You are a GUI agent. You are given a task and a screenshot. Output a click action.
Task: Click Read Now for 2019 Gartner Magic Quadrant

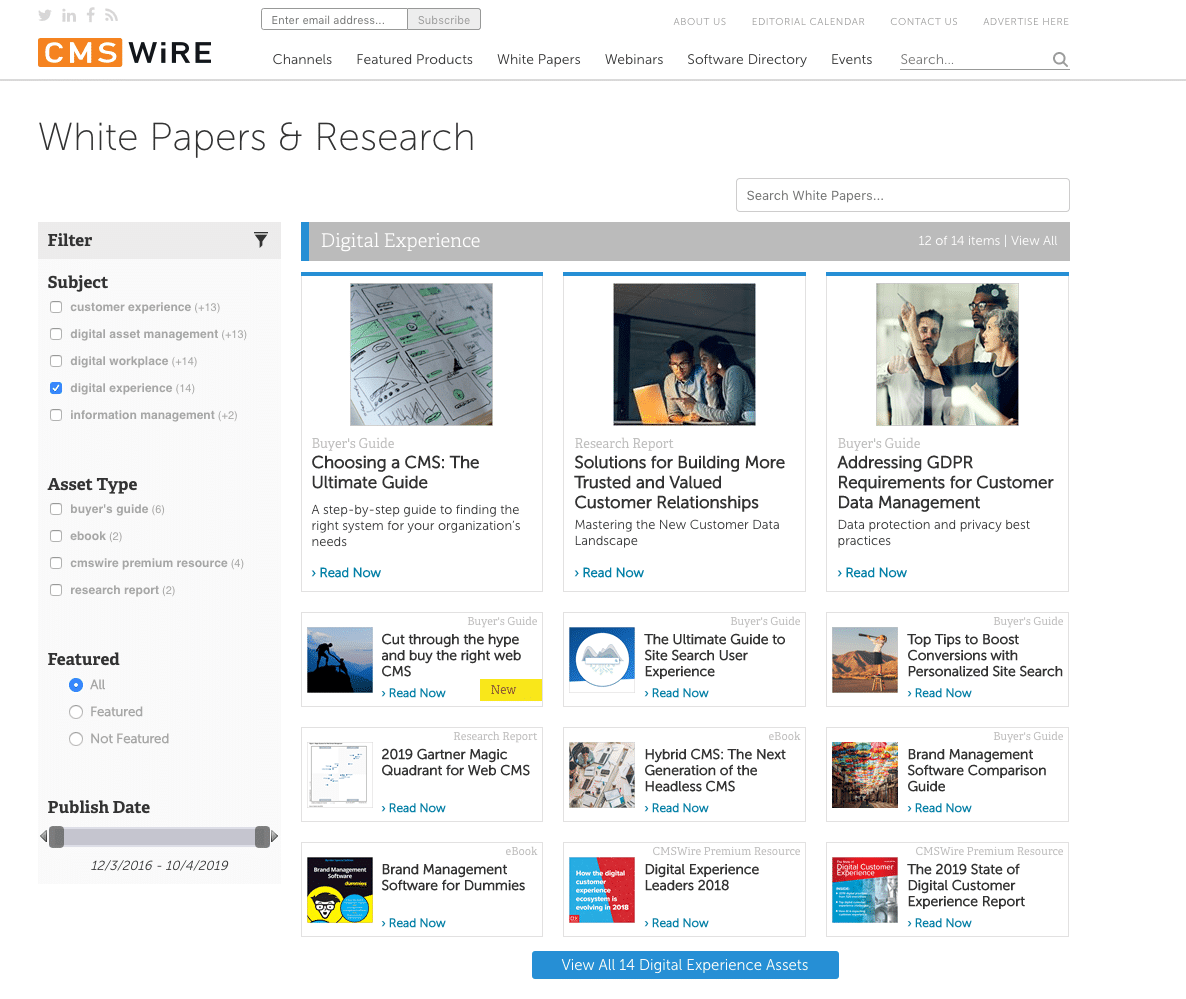point(414,808)
